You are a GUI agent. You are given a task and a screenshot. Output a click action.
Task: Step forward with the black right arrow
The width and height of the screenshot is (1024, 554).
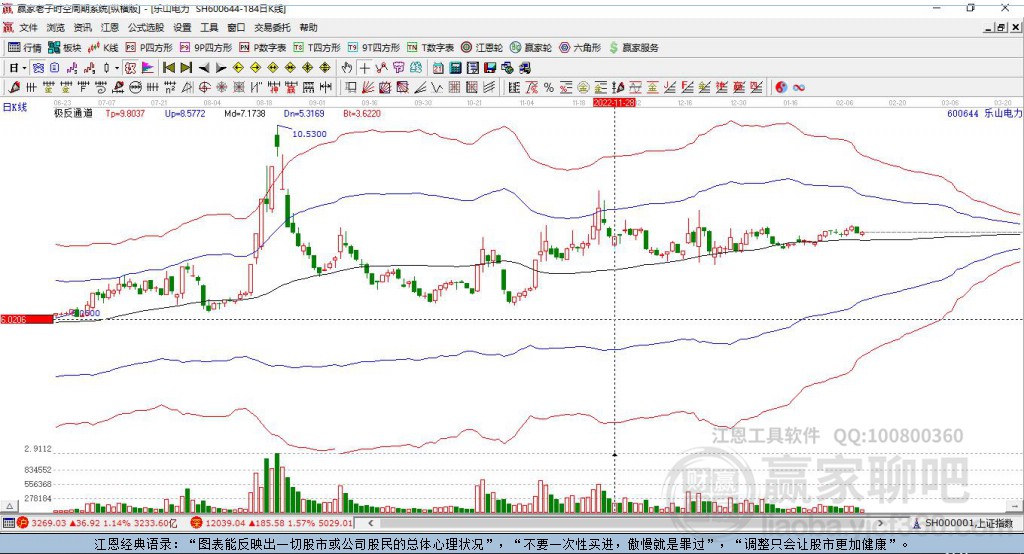pos(220,68)
